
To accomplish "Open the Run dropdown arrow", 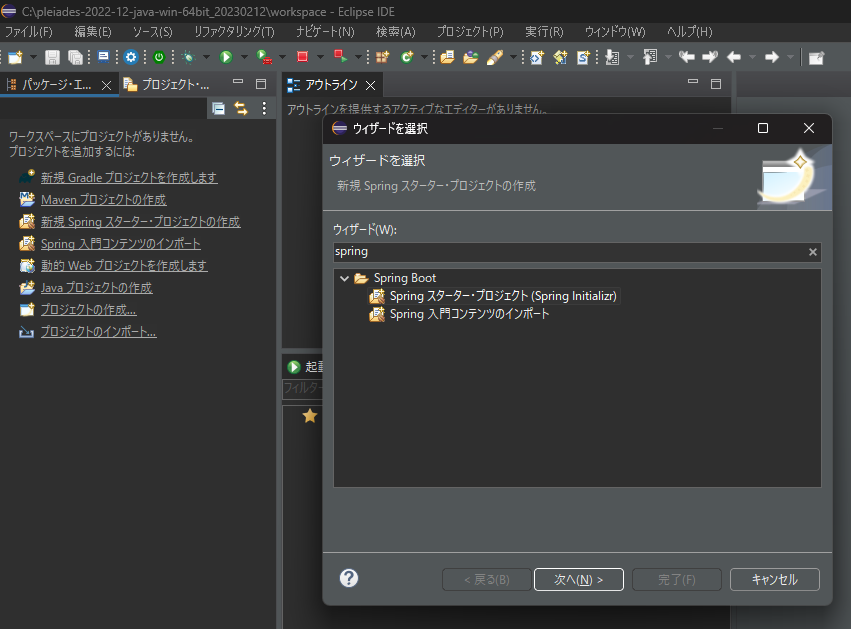I will pos(246,57).
